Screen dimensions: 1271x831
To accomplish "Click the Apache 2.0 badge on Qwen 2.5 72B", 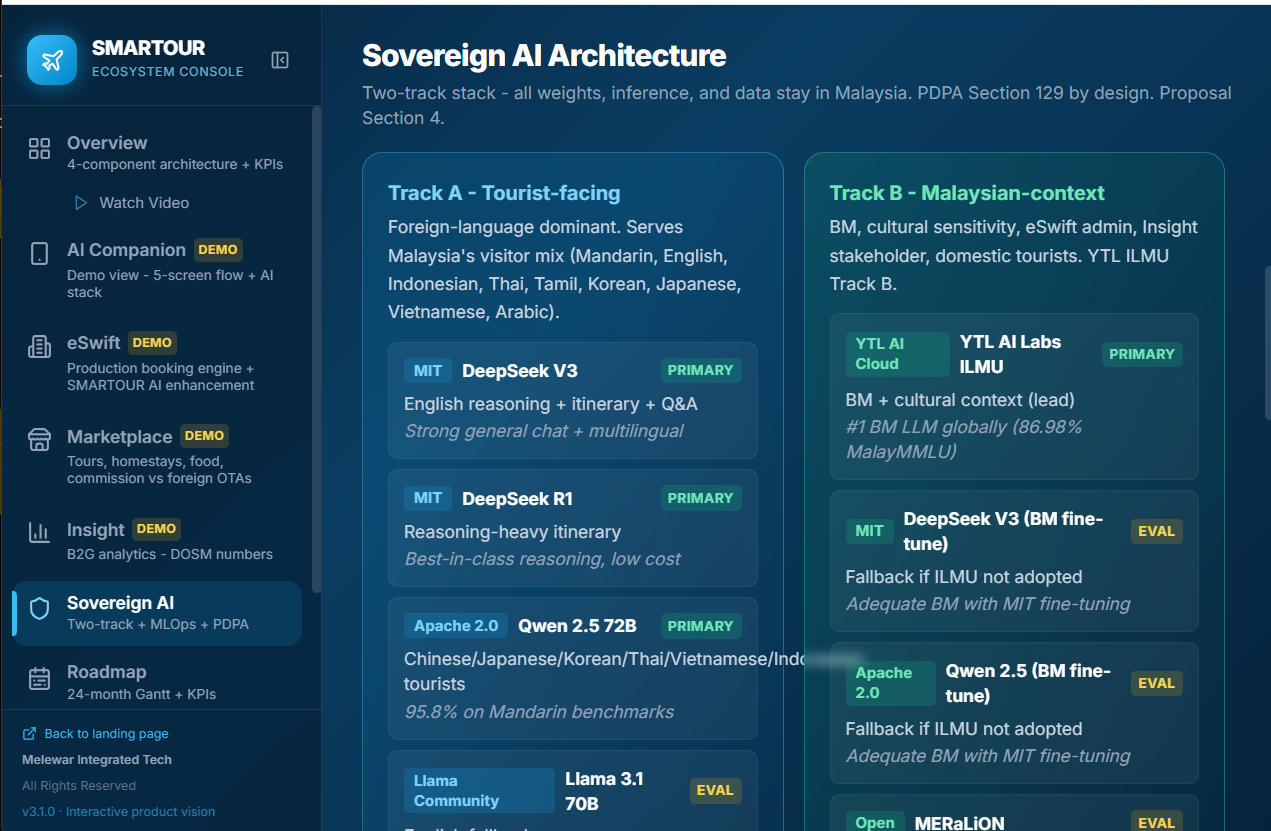I will point(456,626).
